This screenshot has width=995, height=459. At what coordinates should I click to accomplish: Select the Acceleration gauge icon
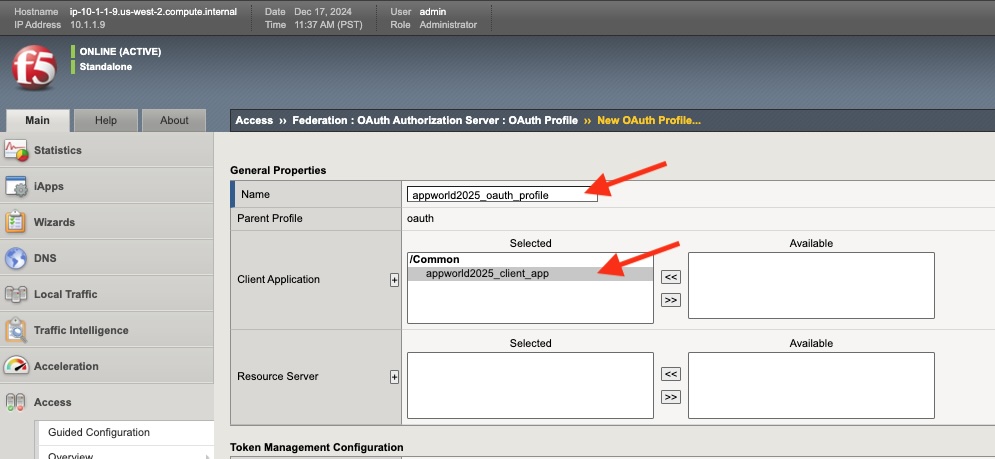pos(16,366)
